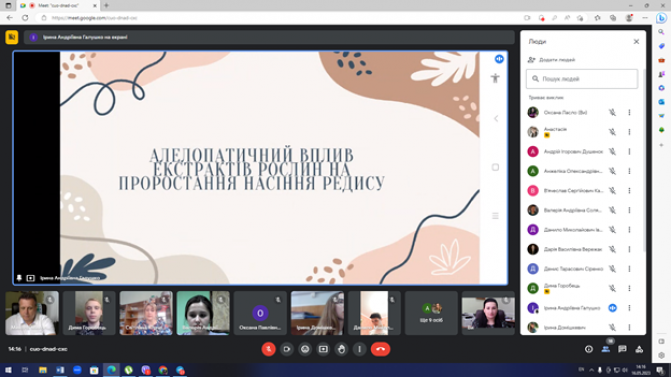This screenshot has height=377, width=671.
Task: Open the meeting details info icon
Action: coord(589,349)
